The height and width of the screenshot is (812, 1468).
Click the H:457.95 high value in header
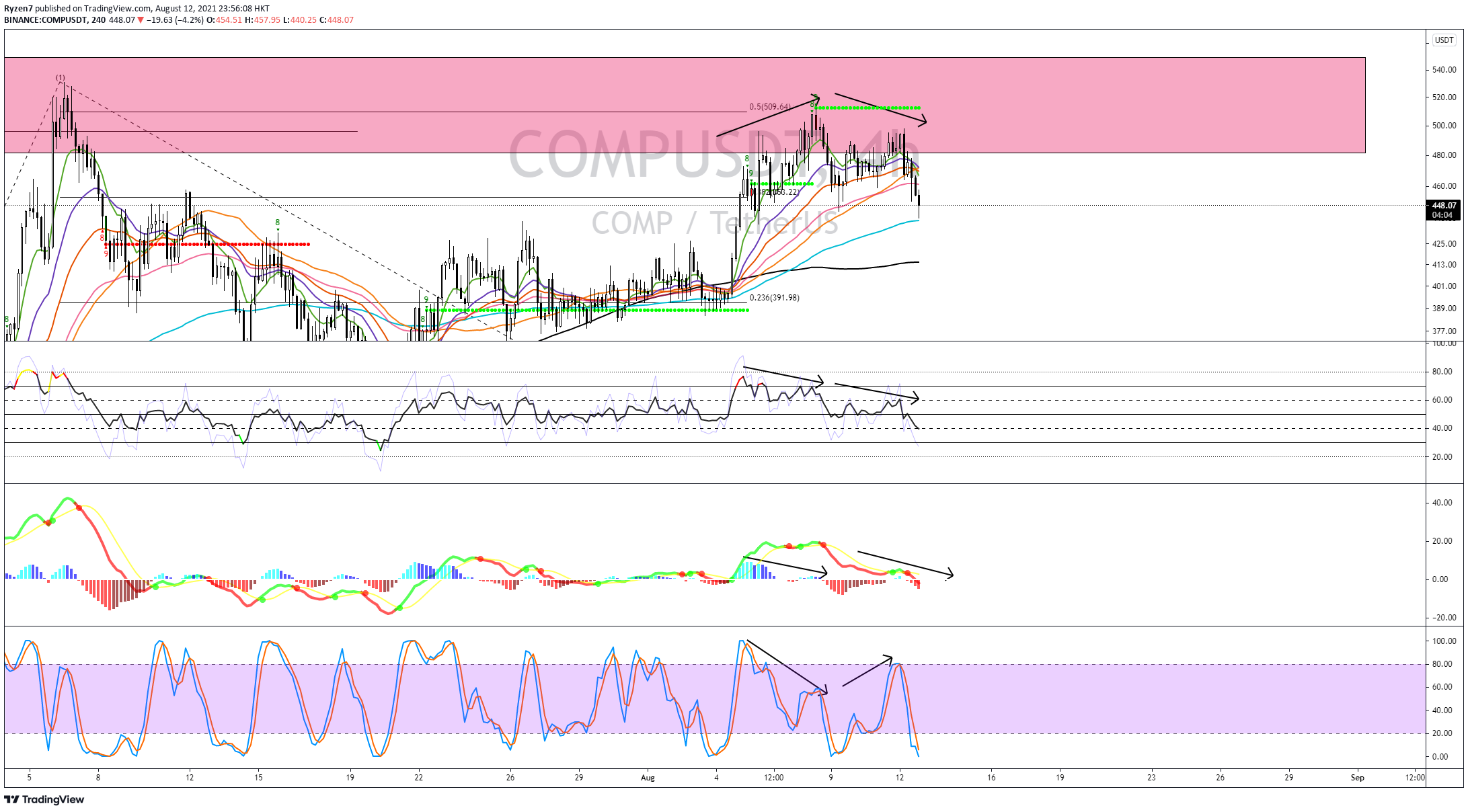pyautogui.click(x=262, y=20)
